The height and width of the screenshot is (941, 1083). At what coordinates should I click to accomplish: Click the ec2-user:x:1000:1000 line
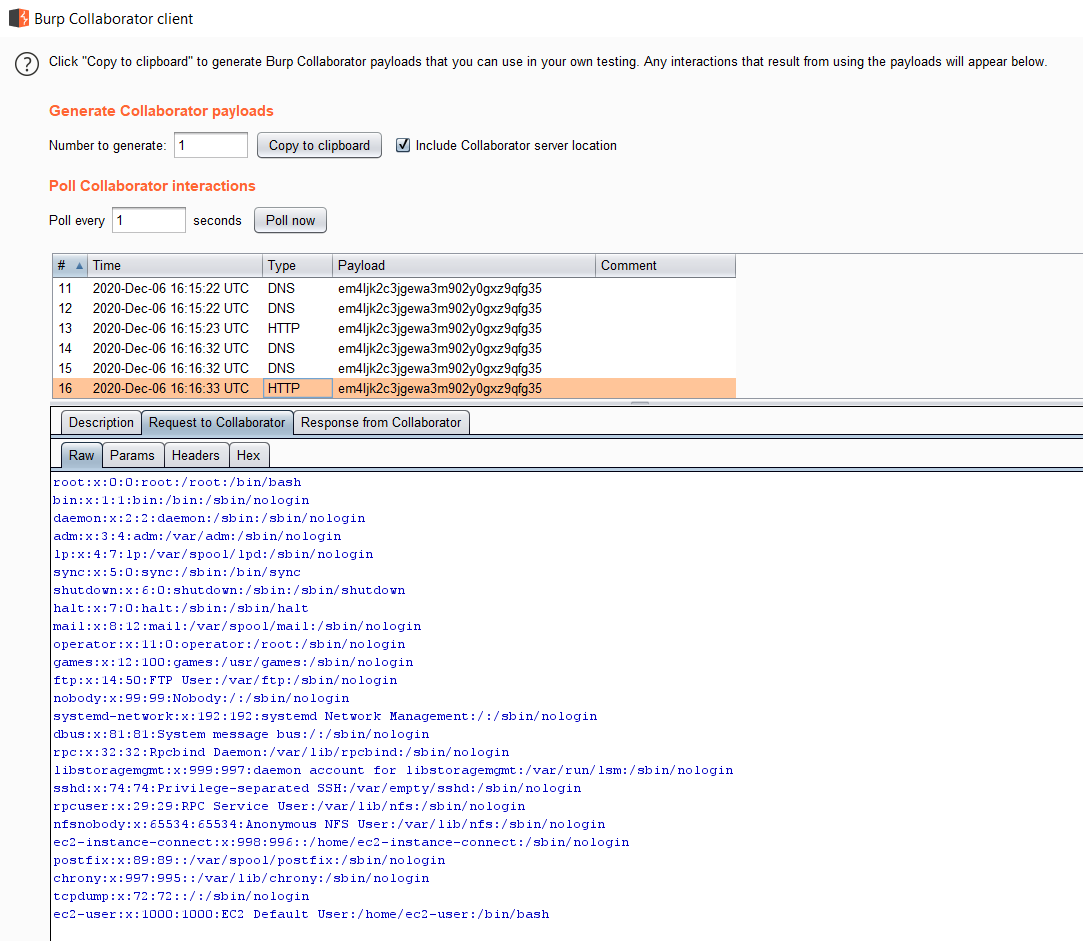301,914
